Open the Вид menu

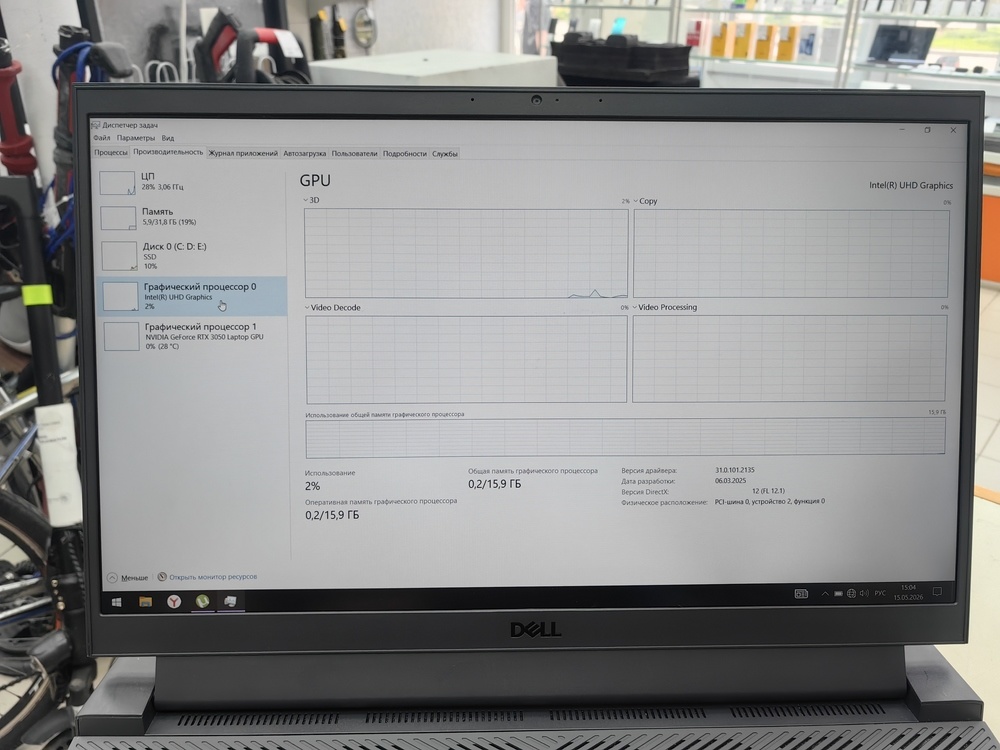168,138
